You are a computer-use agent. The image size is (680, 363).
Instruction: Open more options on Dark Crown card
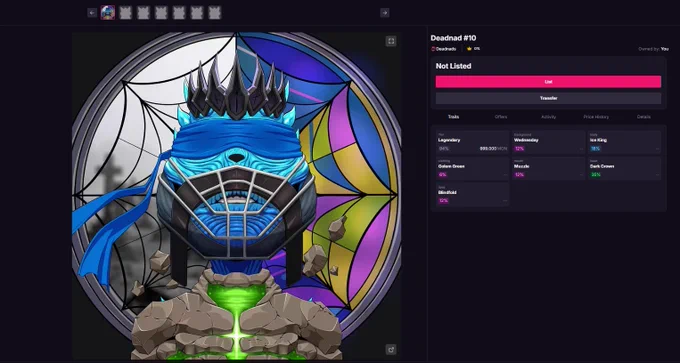pos(657,175)
